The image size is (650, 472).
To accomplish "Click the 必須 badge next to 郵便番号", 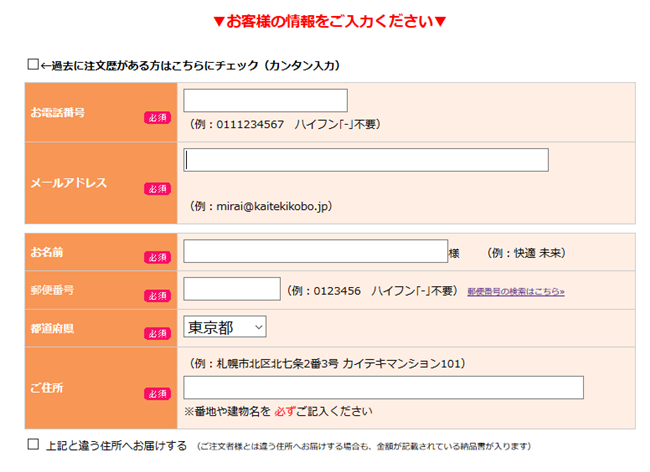I will pyautogui.click(x=157, y=295).
